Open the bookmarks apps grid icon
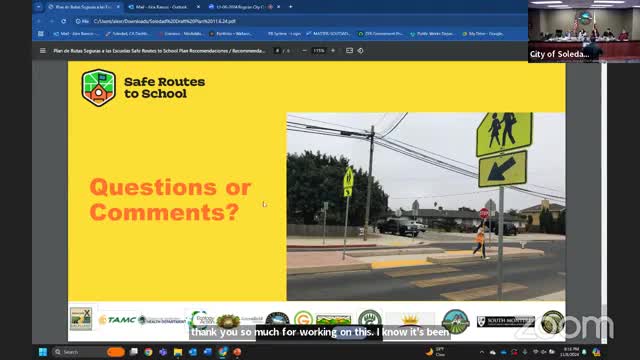The image size is (640, 360). click(x=41, y=34)
